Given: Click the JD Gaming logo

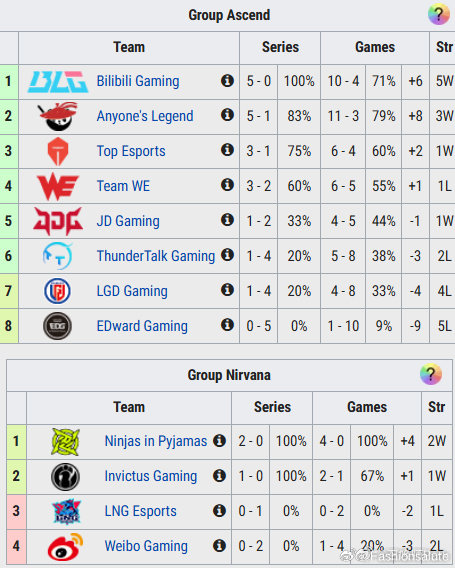Looking at the screenshot, I should click(58, 221).
